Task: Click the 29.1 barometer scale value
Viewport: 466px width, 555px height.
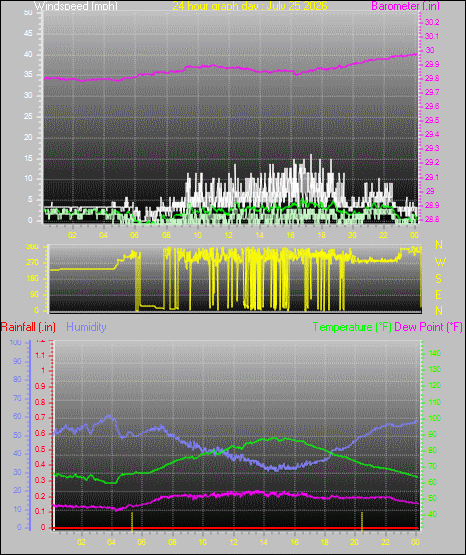Action: 432,177
